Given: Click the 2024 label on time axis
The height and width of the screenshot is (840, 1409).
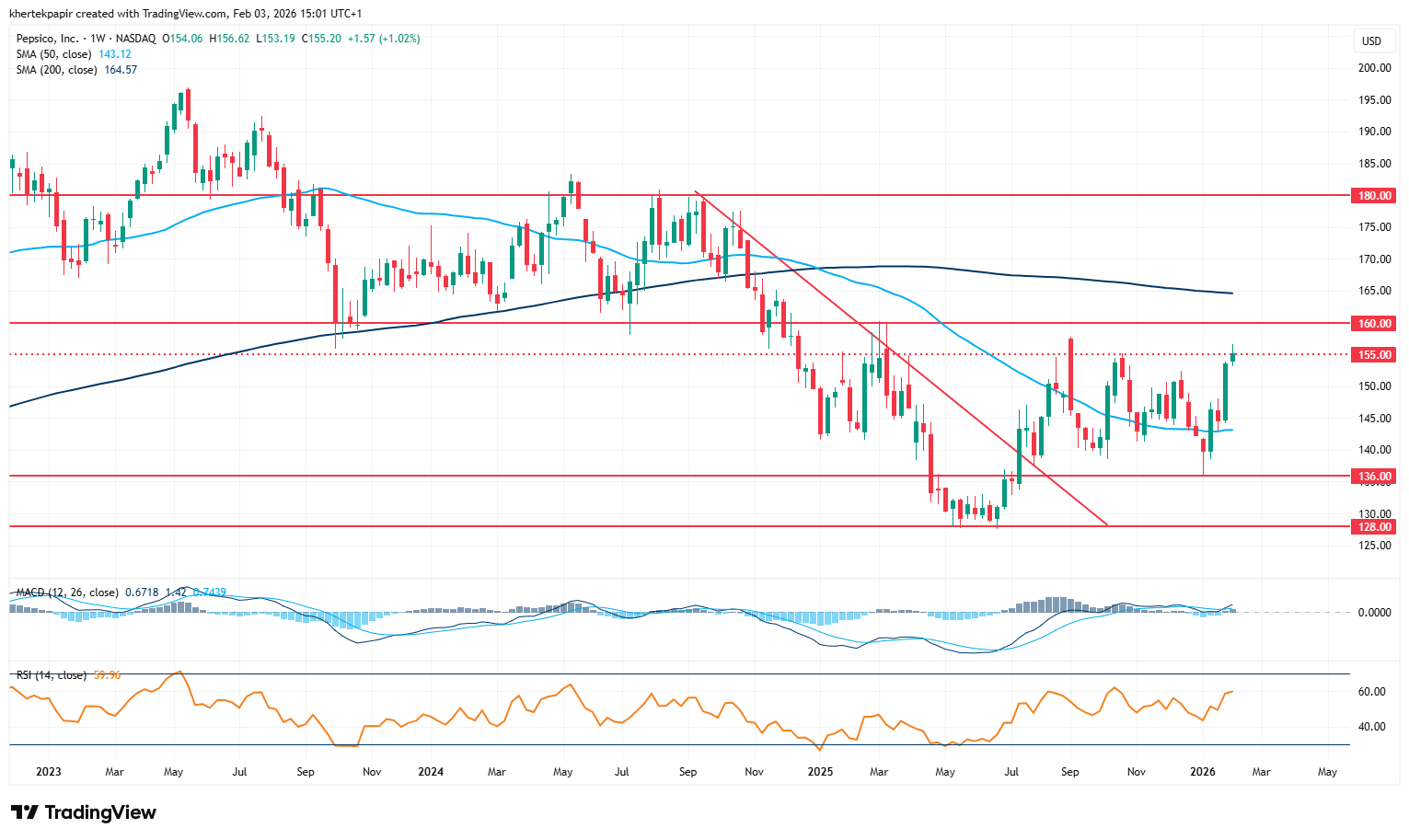Looking at the screenshot, I should 430,772.
